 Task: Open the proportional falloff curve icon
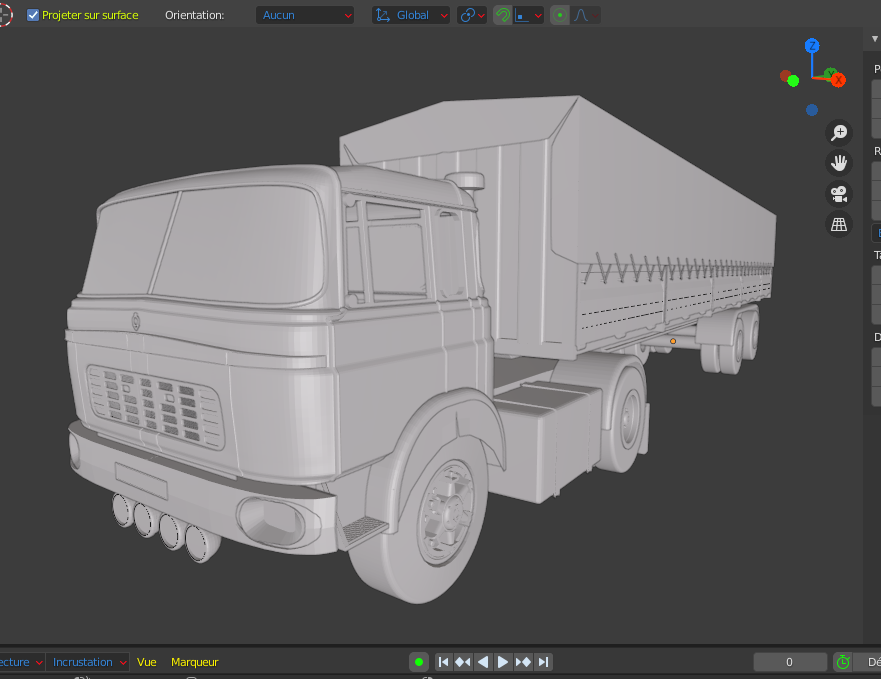(x=585, y=15)
